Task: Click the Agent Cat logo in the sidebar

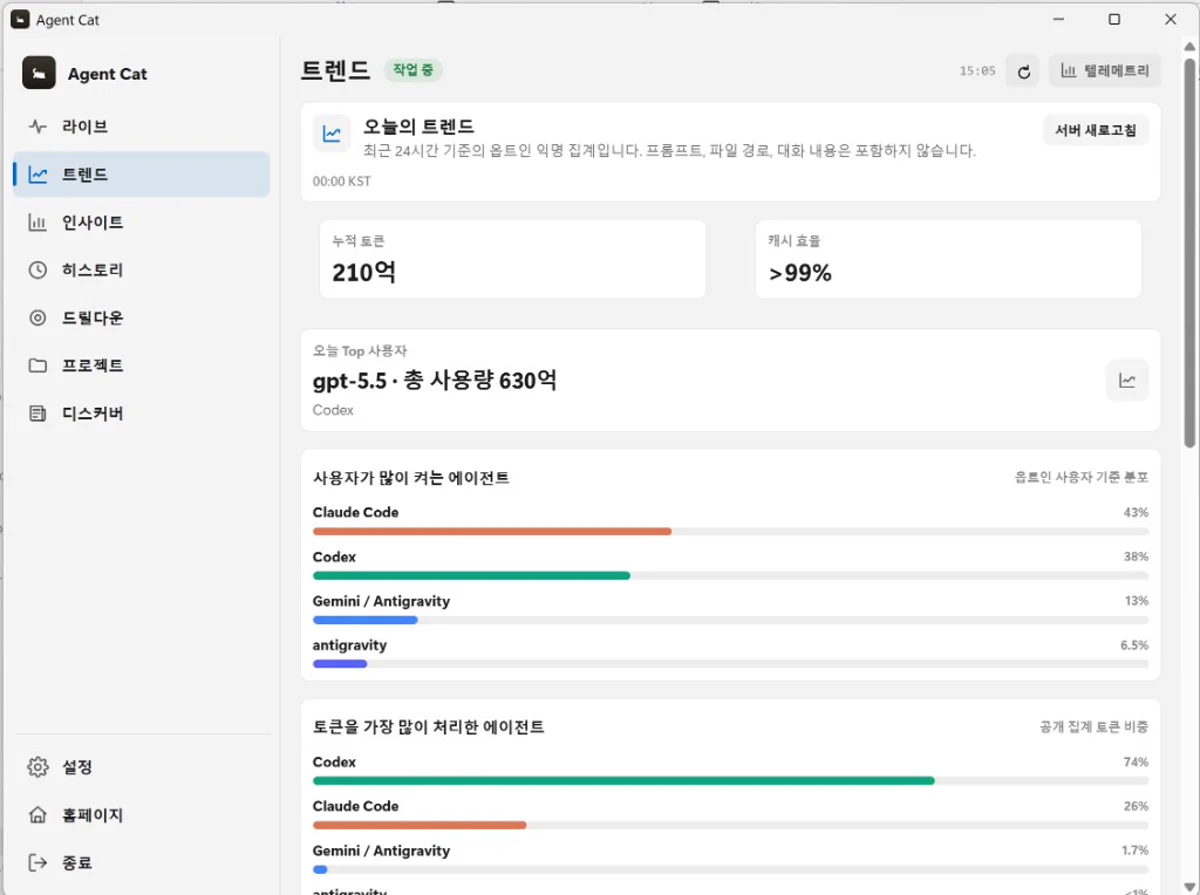Action: point(39,73)
